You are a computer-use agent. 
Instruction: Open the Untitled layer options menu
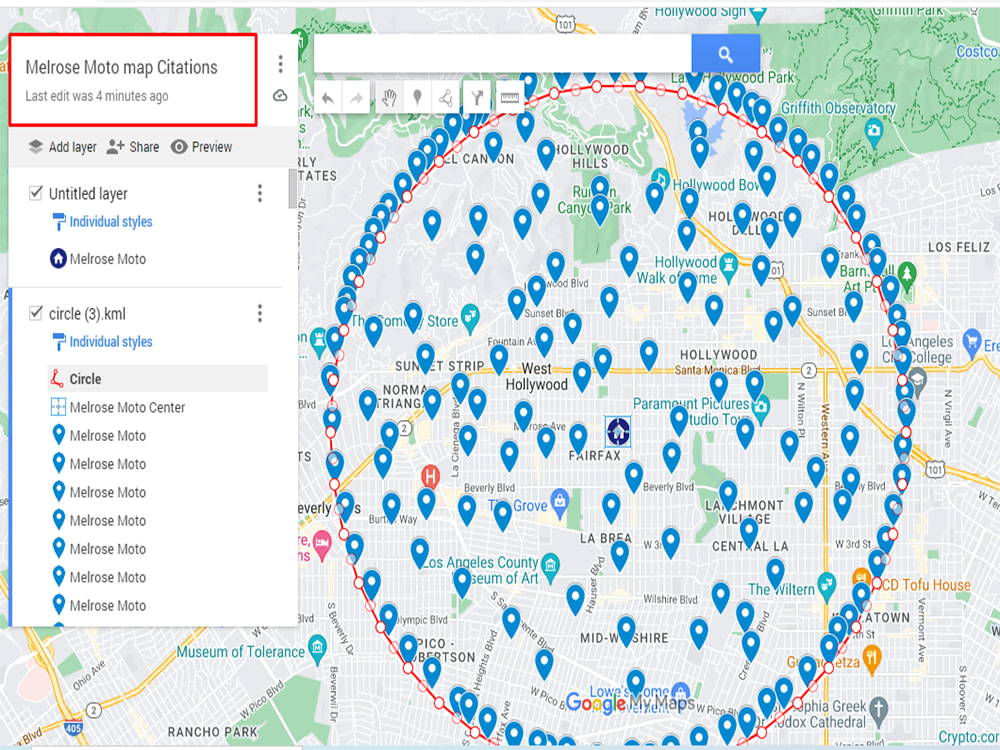260,193
